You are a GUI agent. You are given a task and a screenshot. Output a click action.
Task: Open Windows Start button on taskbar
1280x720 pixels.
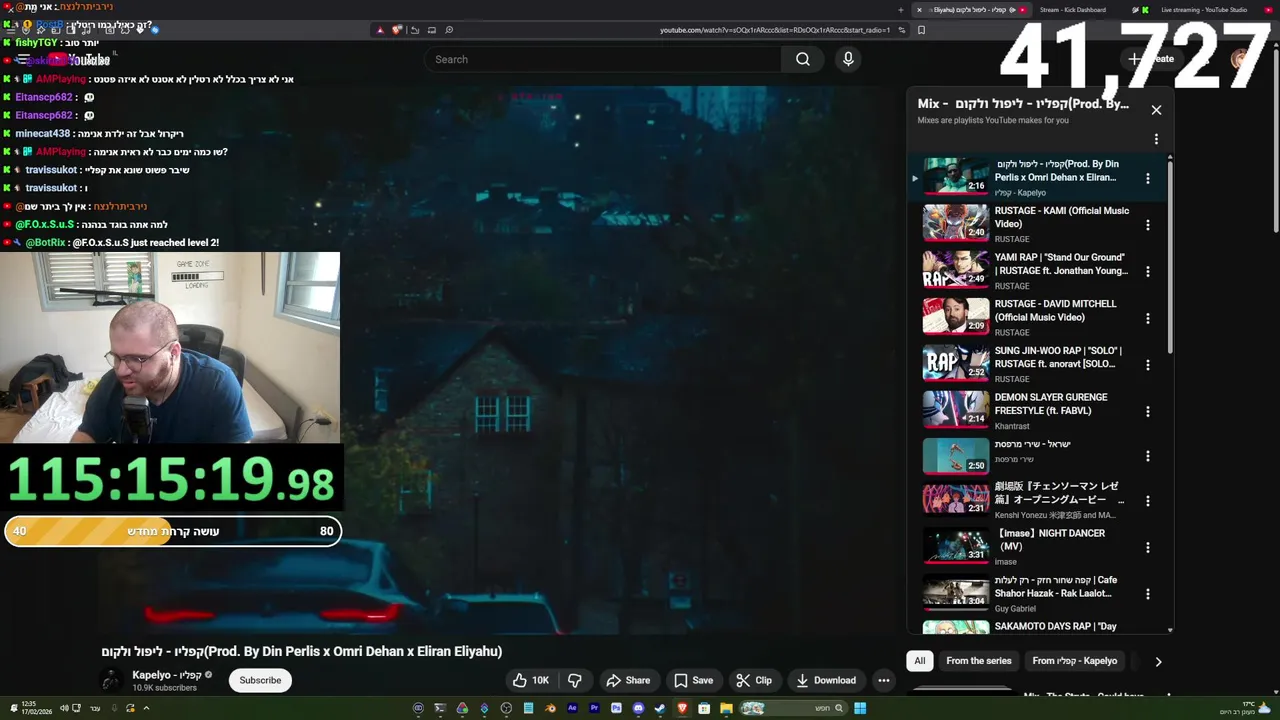coord(860,708)
